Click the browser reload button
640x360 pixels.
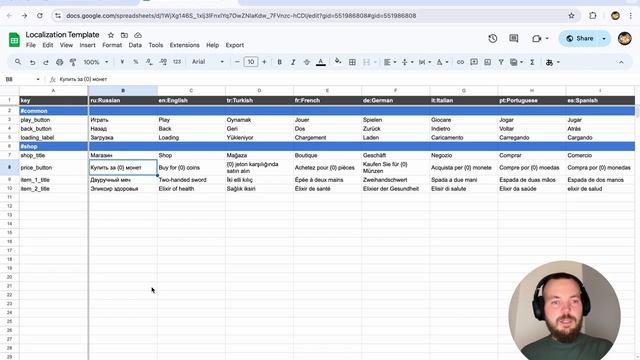(x=40, y=16)
